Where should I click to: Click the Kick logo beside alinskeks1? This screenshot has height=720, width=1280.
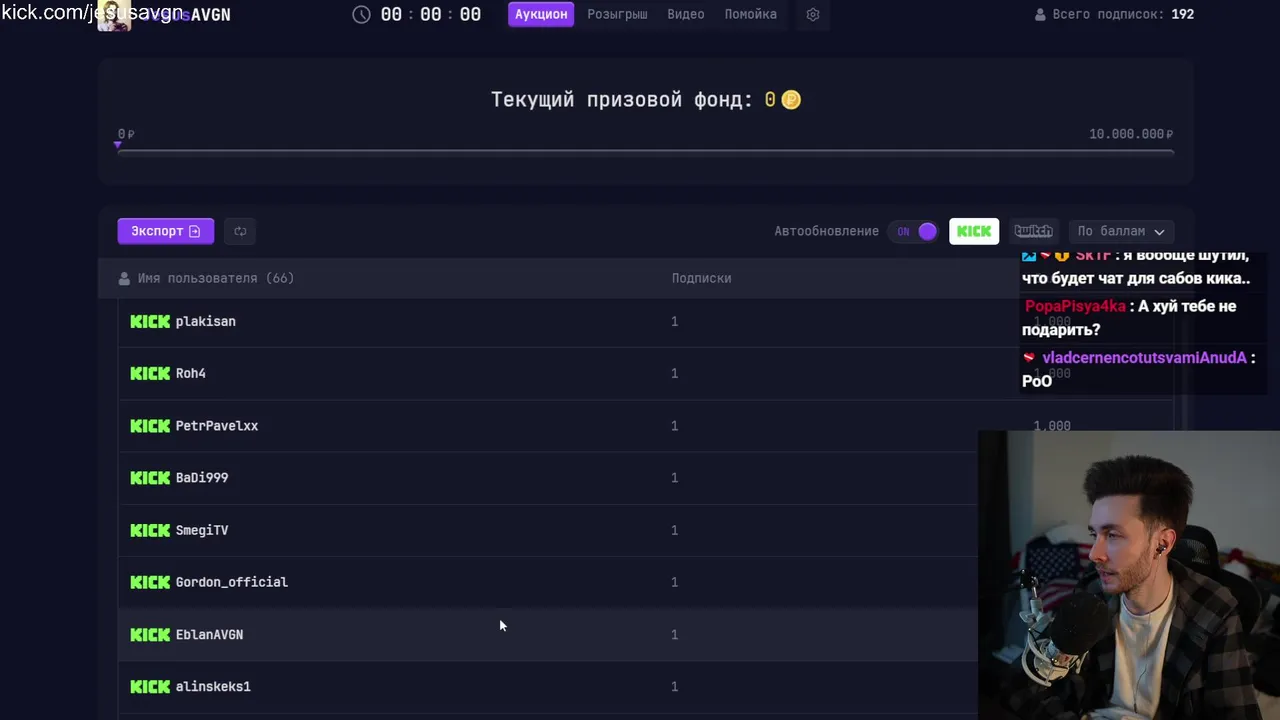coord(150,686)
